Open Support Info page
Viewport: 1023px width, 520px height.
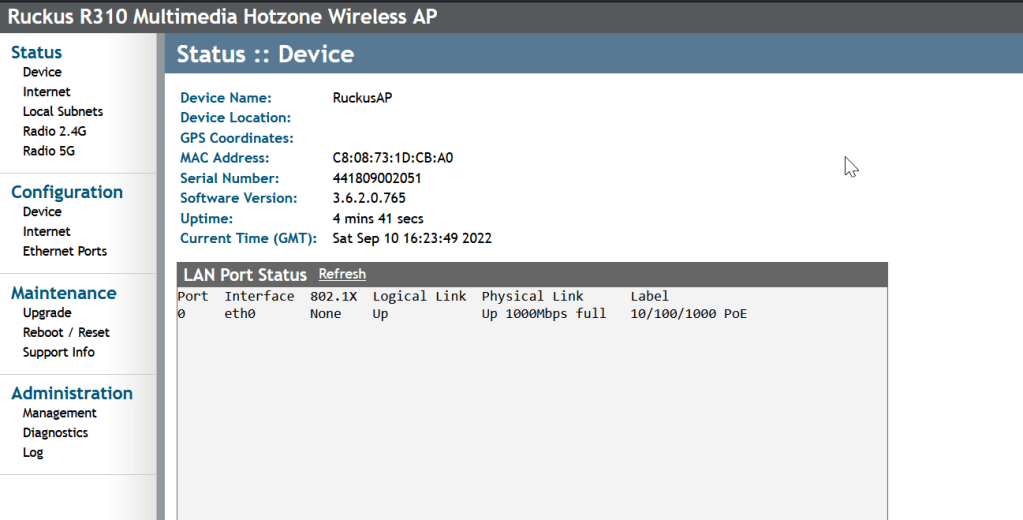[59, 352]
